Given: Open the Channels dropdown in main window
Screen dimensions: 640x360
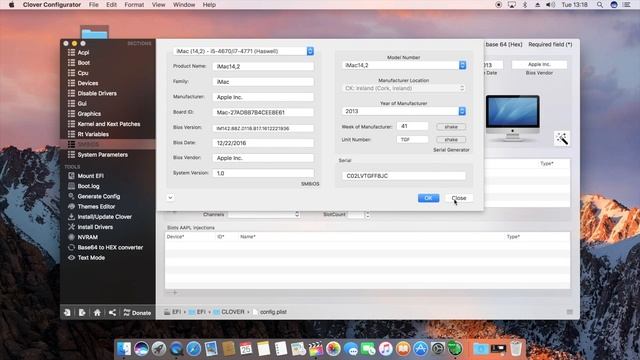Looking at the screenshot, I should point(264,214).
